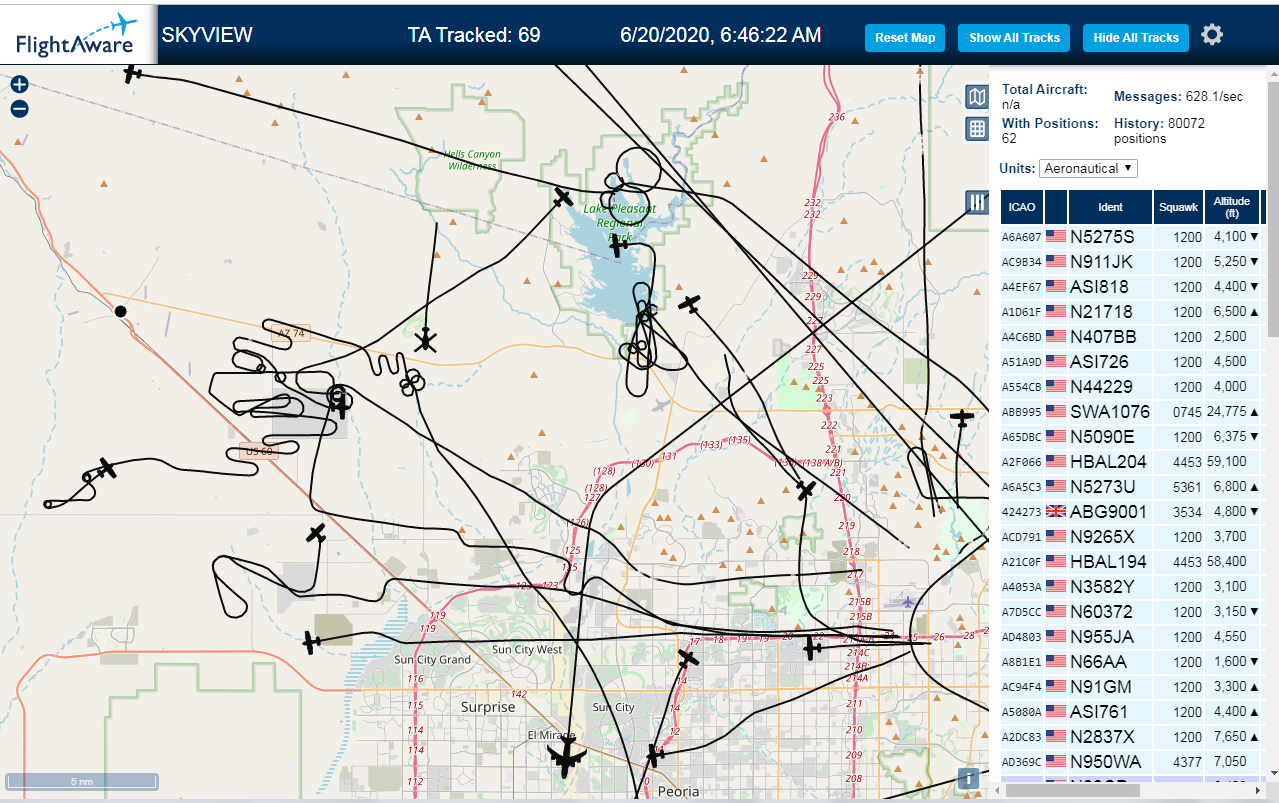Click the black dot marker near AZ 74
This screenshot has width=1279, height=803.
(x=121, y=311)
